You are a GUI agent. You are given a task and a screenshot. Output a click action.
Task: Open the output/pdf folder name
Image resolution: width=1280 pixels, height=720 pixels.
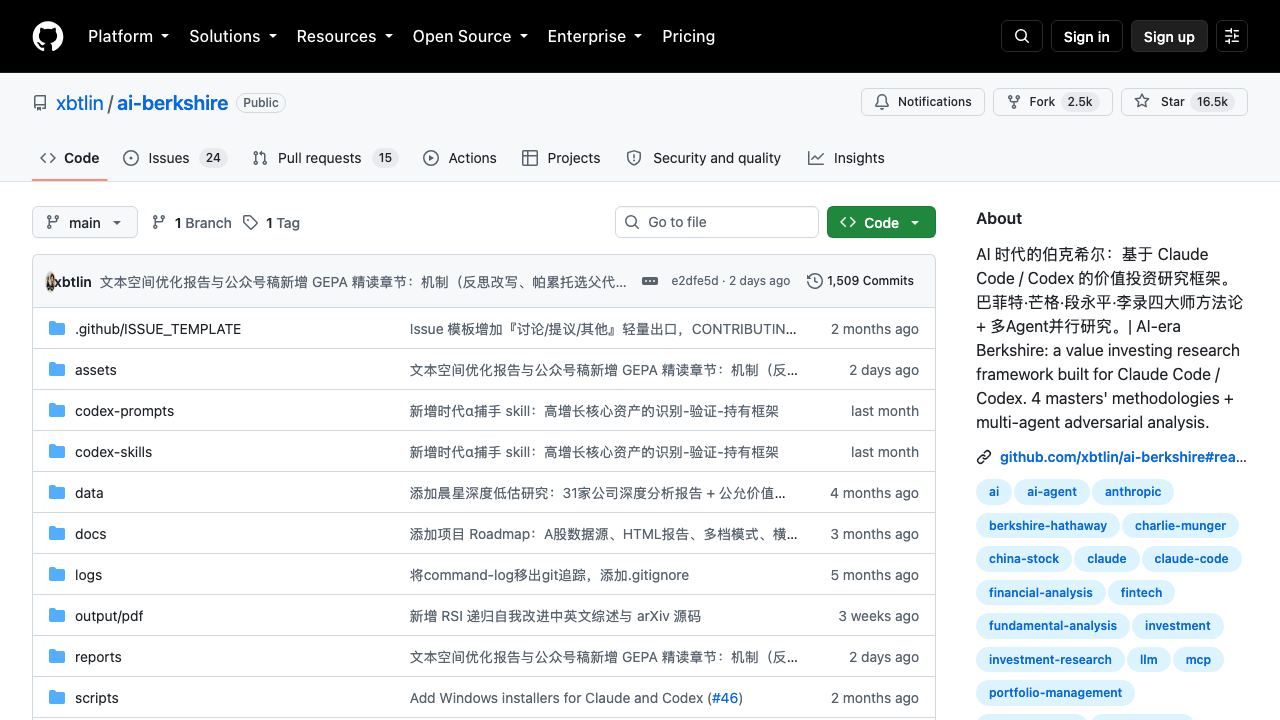tap(109, 616)
